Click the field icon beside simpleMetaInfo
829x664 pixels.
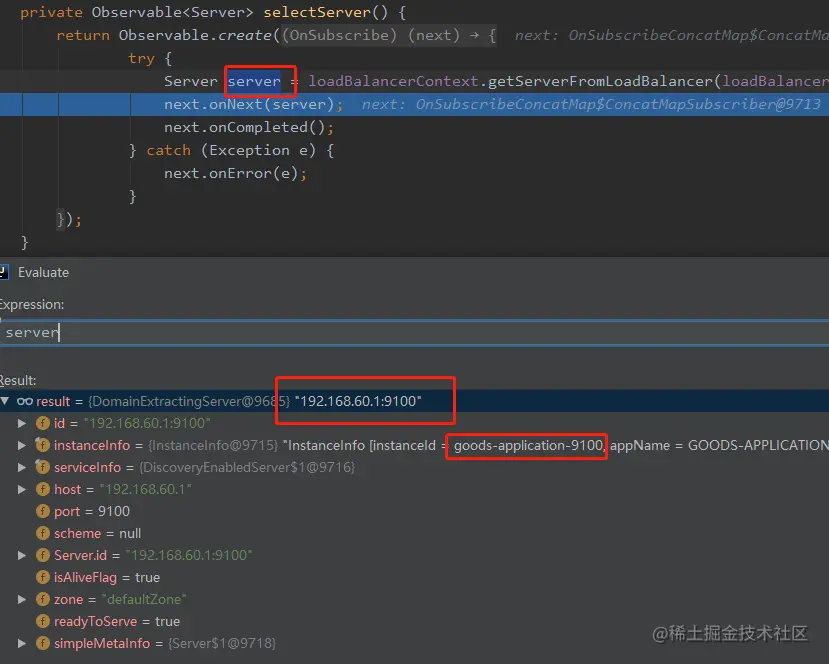(43, 643)
